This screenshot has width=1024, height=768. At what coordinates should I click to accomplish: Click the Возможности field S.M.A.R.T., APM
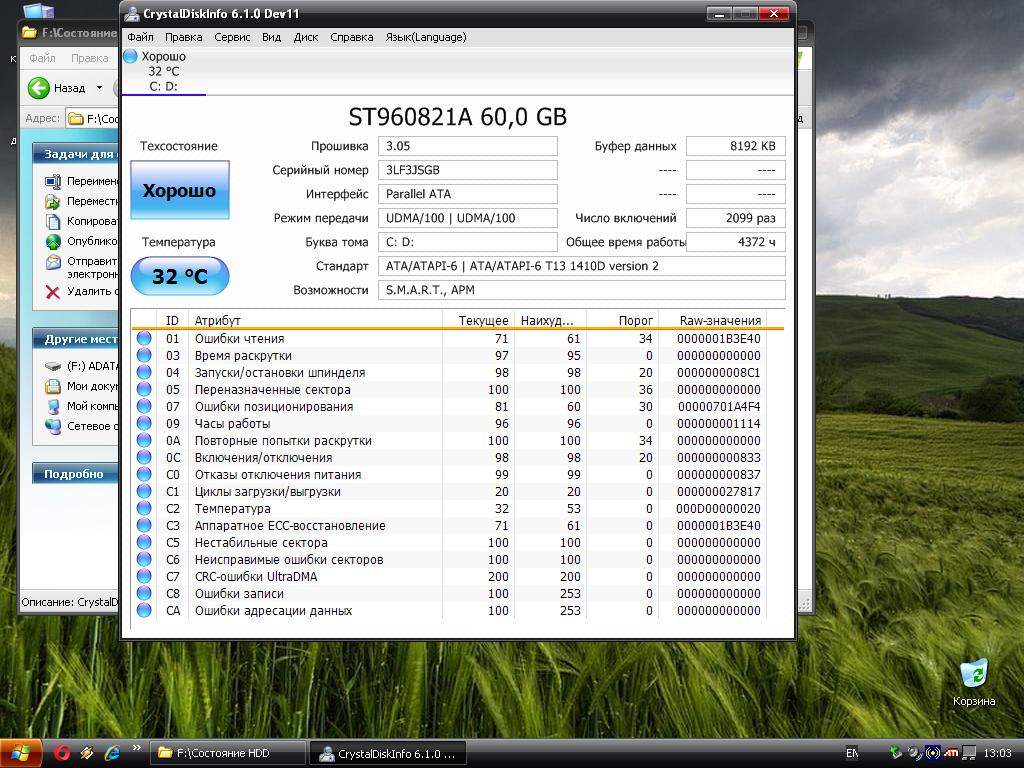(x=581, y=290)
